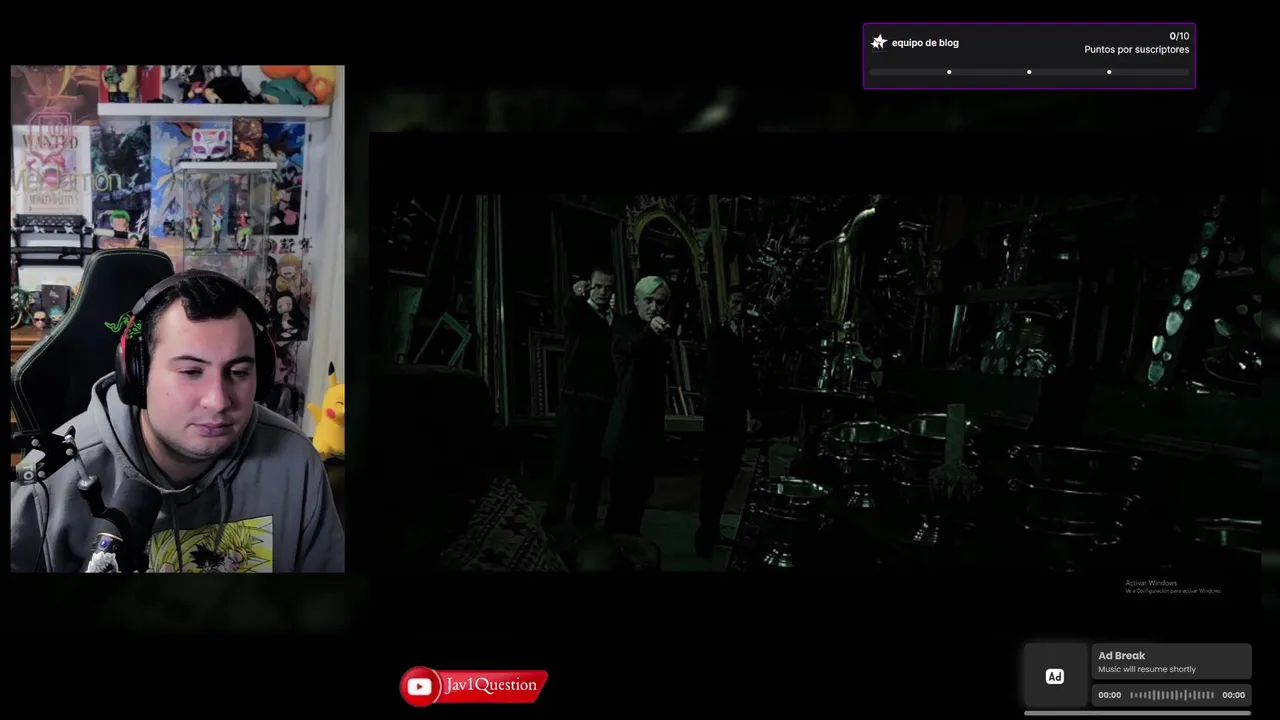The width and height of the screenshot is (1280, 720).
Task: Click the webcam feed of the streamer
Action: 178,319
